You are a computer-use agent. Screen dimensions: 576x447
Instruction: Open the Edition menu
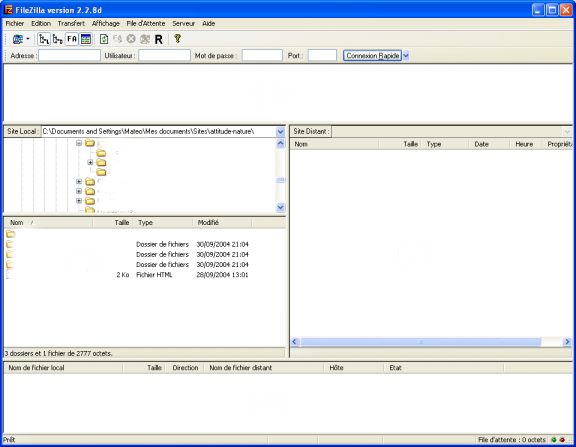point(41,24)
